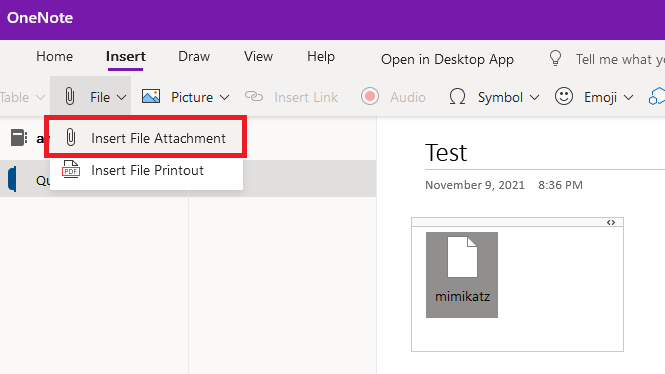Click the Audio record icon
The height and width of the screenshot is (374, 665).
click(x=370, y=96)
